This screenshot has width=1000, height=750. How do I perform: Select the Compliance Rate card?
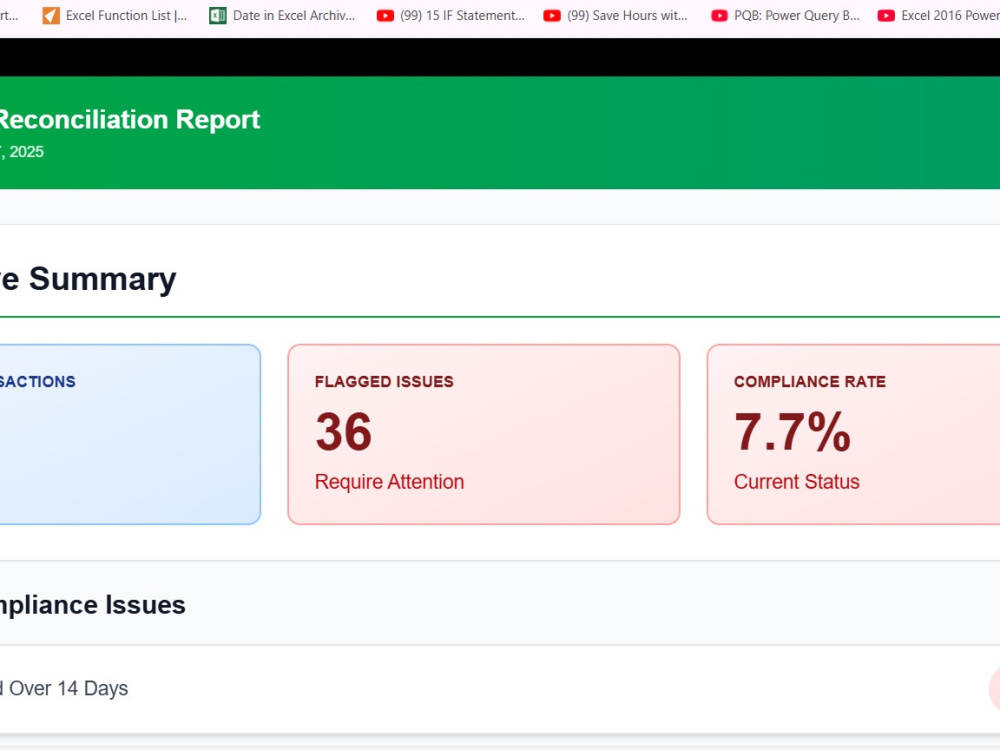point(853,434)
